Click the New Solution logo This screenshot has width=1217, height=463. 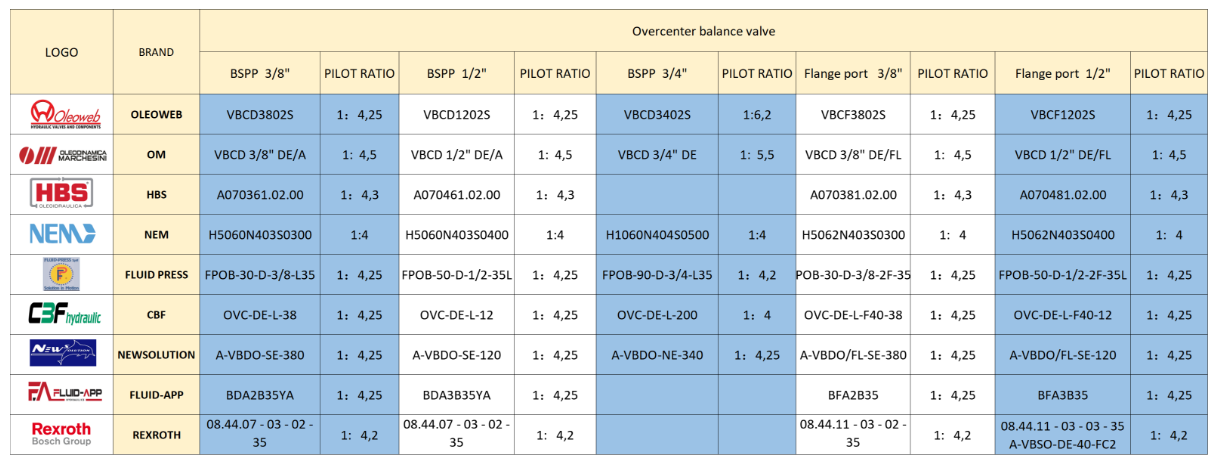[x=61, y=354]
